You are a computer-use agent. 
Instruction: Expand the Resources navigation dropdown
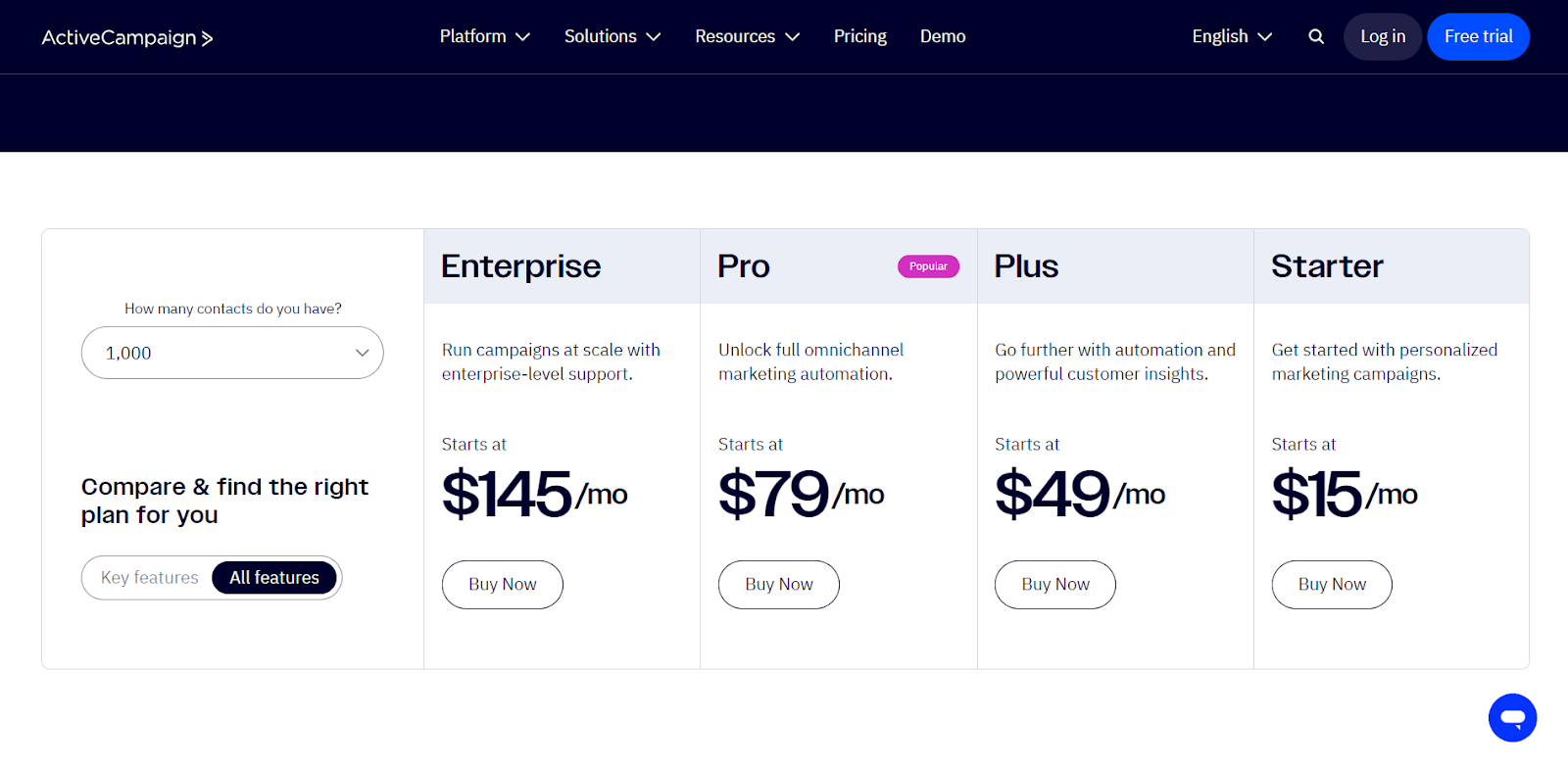[746, 36]
